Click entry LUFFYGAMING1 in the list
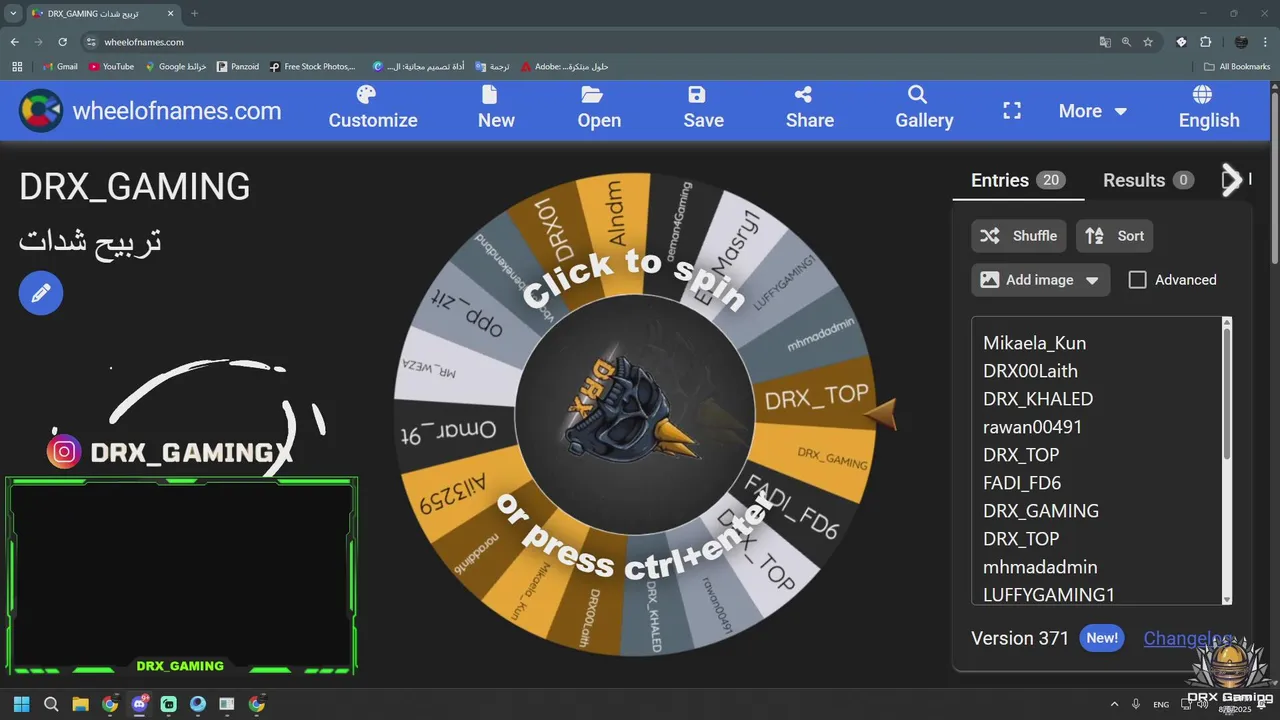 (1049, 595)
